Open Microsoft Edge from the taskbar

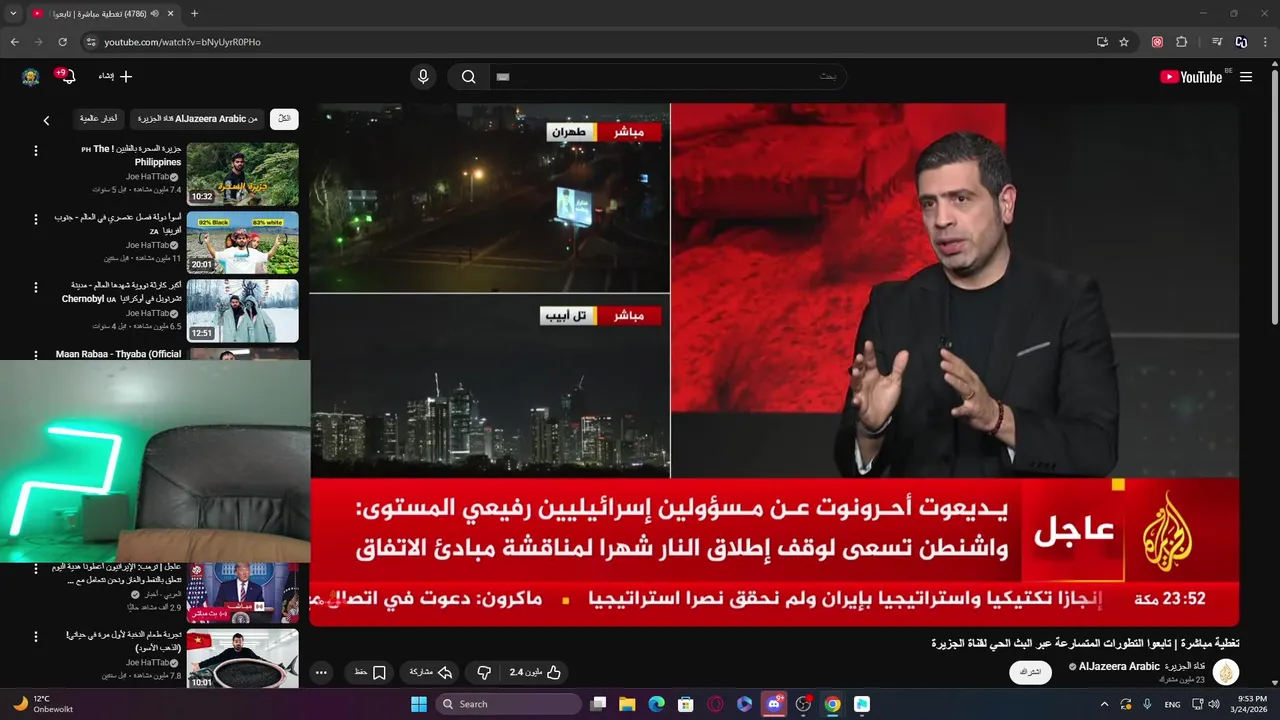click(656, 704)
